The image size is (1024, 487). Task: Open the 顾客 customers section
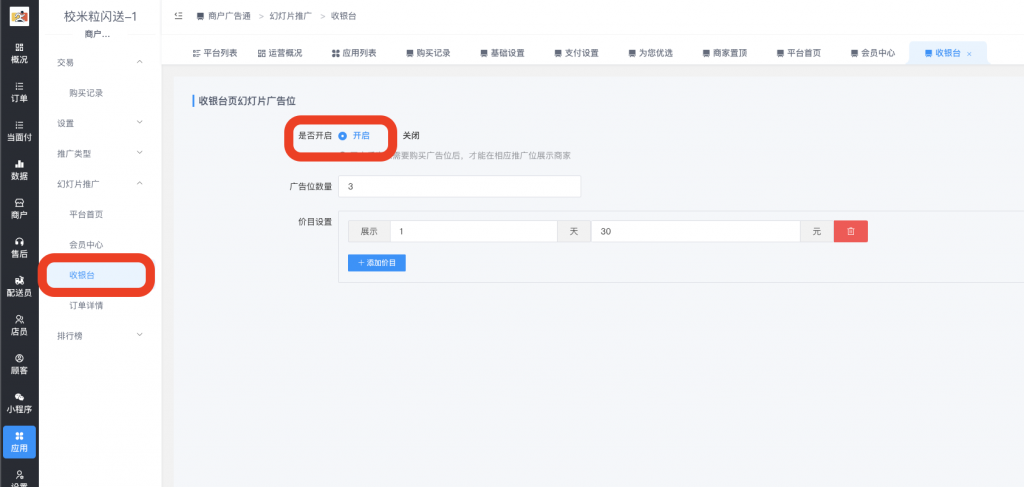click(x=19, y=364)
